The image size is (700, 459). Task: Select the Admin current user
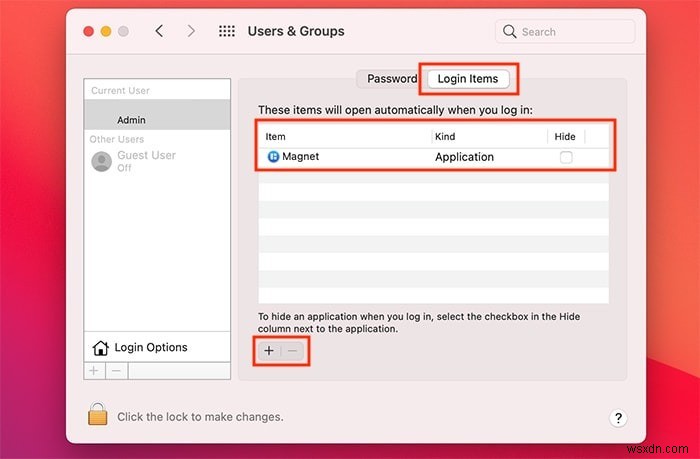click(157, 115)
